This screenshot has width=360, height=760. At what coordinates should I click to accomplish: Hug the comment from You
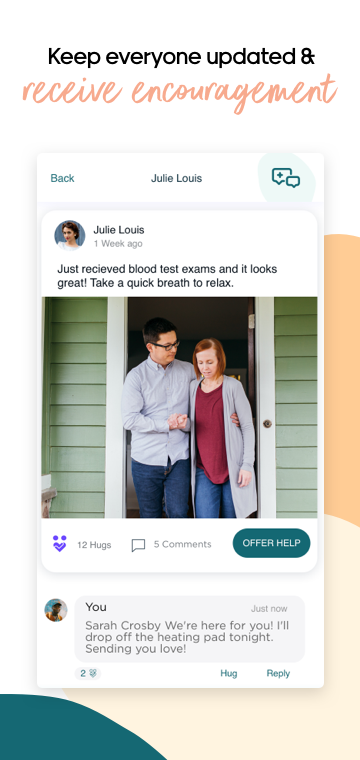(229, 673)
